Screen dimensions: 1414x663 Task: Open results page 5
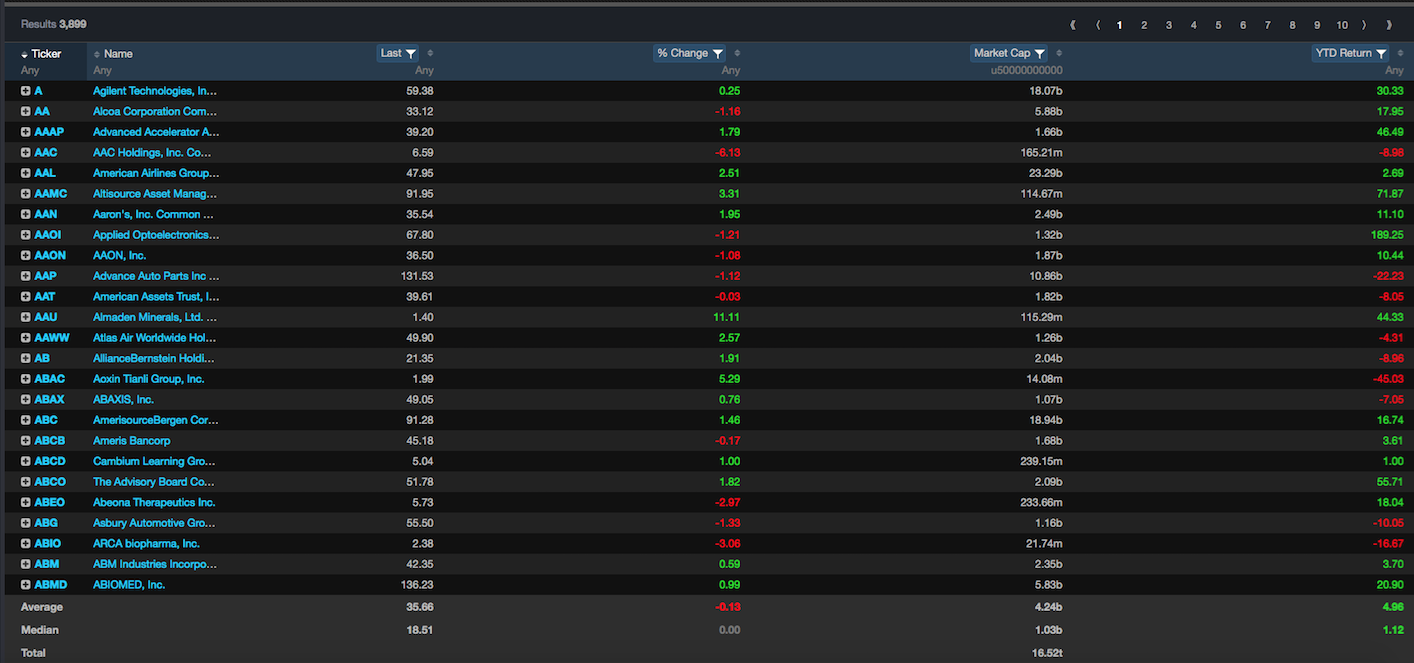click(1218, 25)
